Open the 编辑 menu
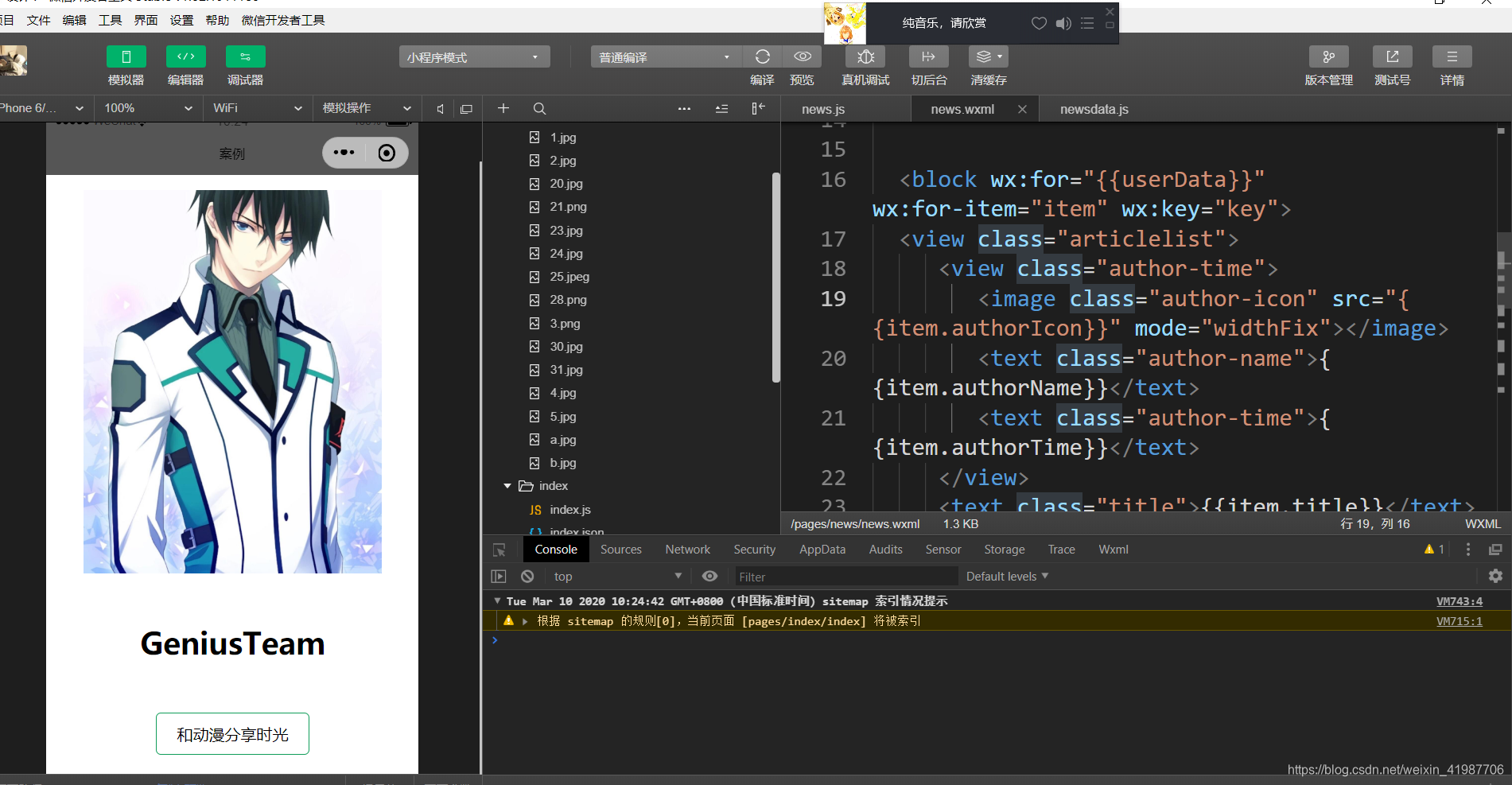 [74, 20]
